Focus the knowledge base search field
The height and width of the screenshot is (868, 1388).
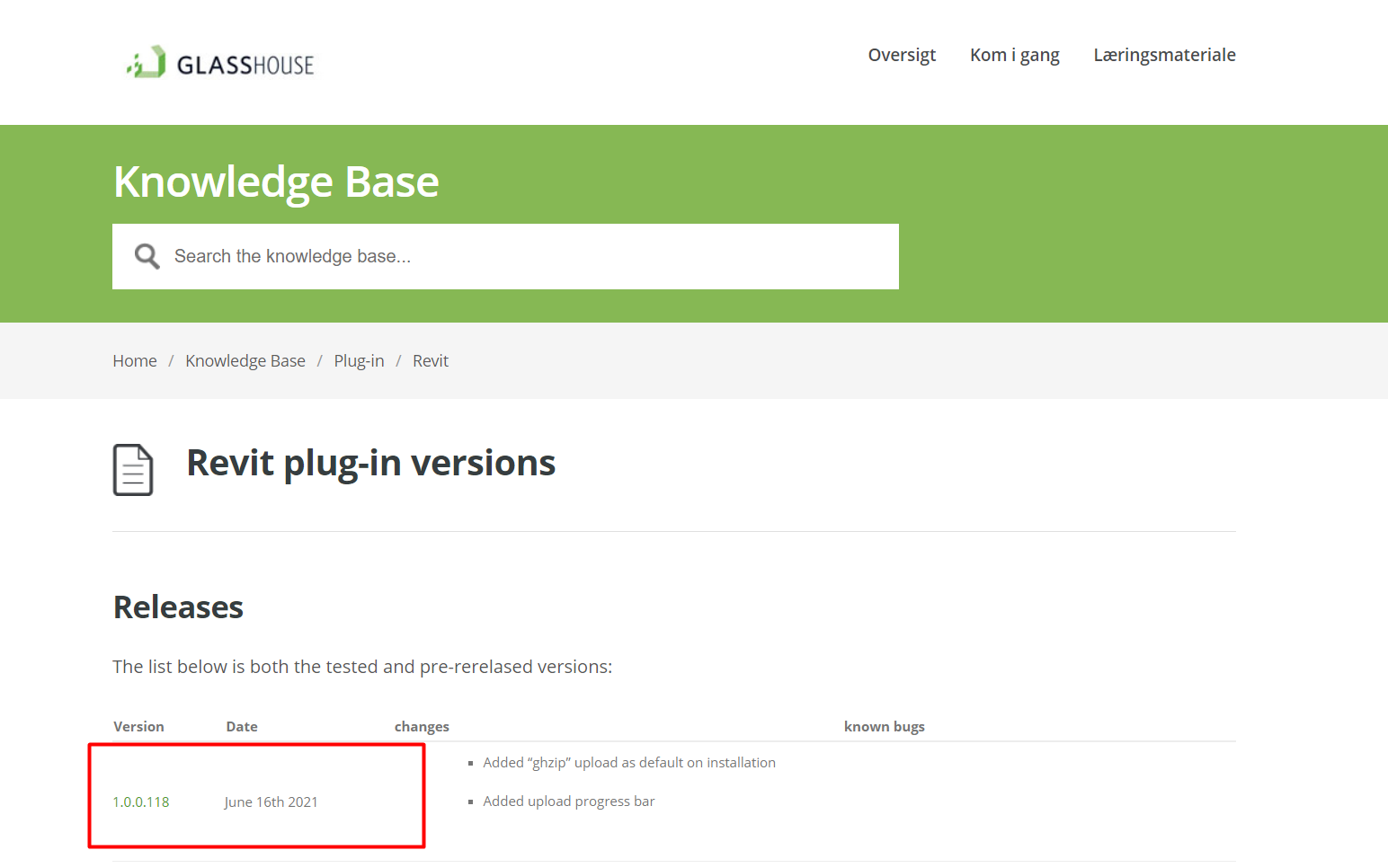530,256
